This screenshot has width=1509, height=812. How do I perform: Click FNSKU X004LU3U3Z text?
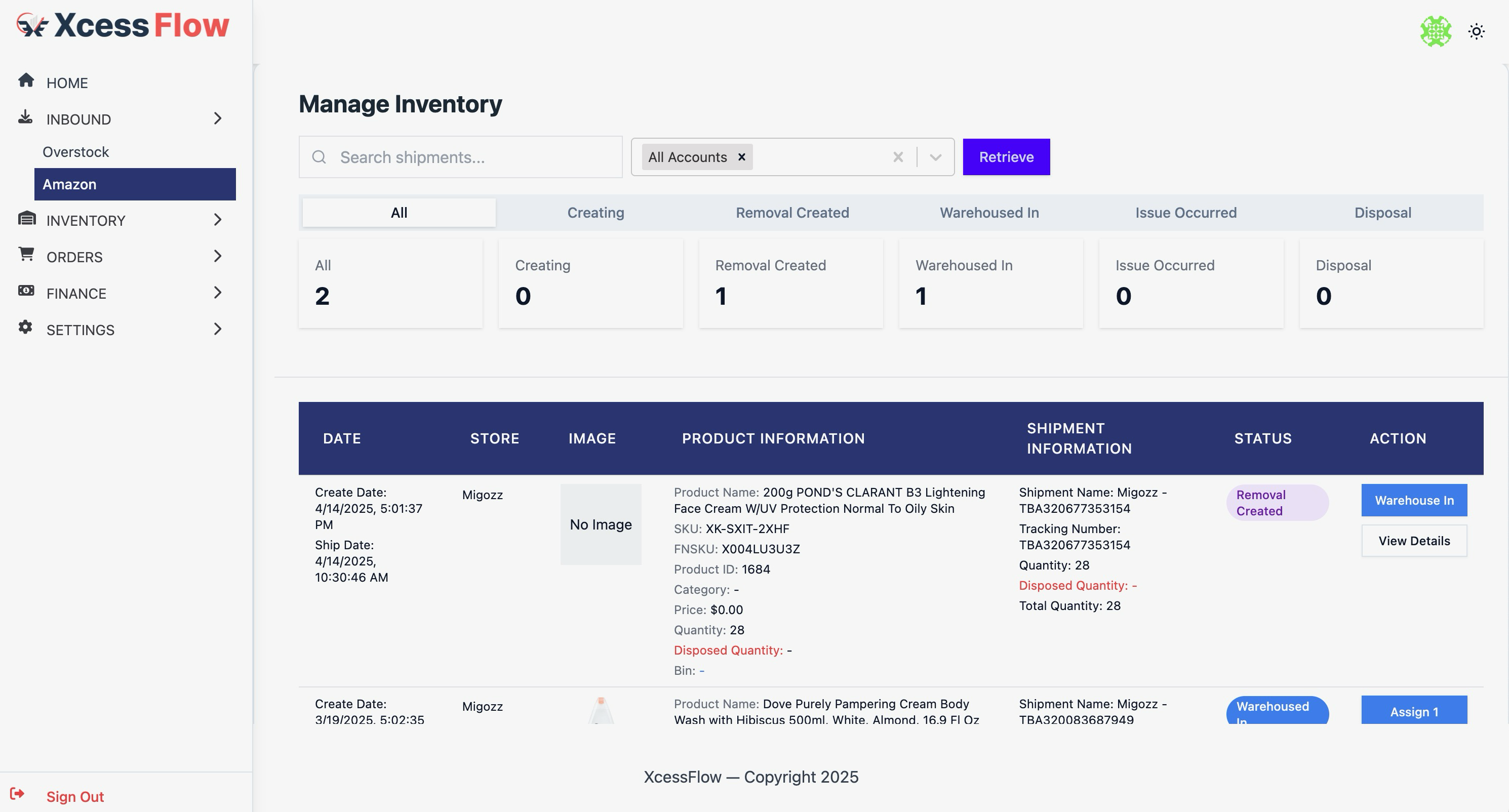[737, 549]
